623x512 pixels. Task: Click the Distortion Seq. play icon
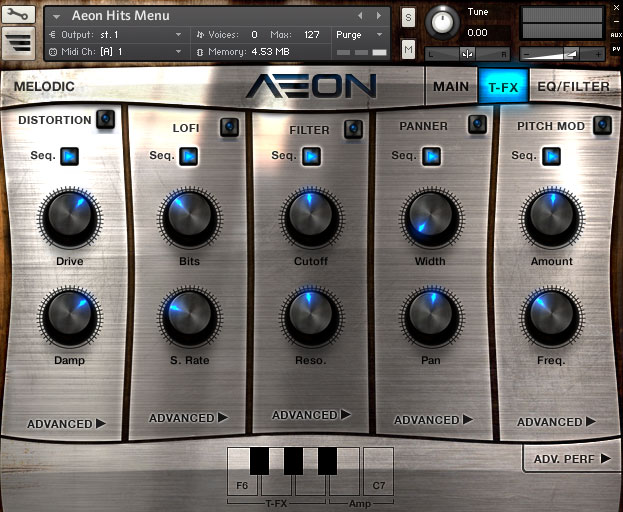pos(69,156)
